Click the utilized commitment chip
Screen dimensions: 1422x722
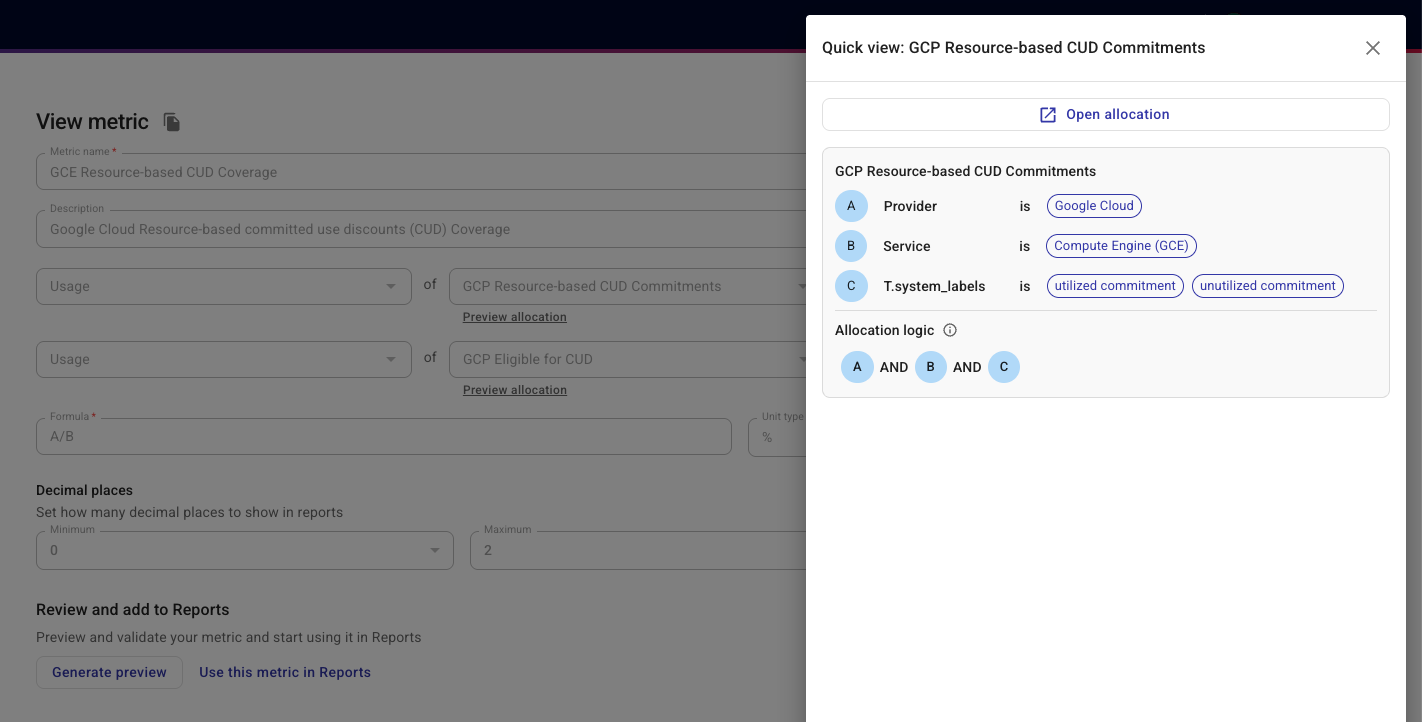(1115, 286)
